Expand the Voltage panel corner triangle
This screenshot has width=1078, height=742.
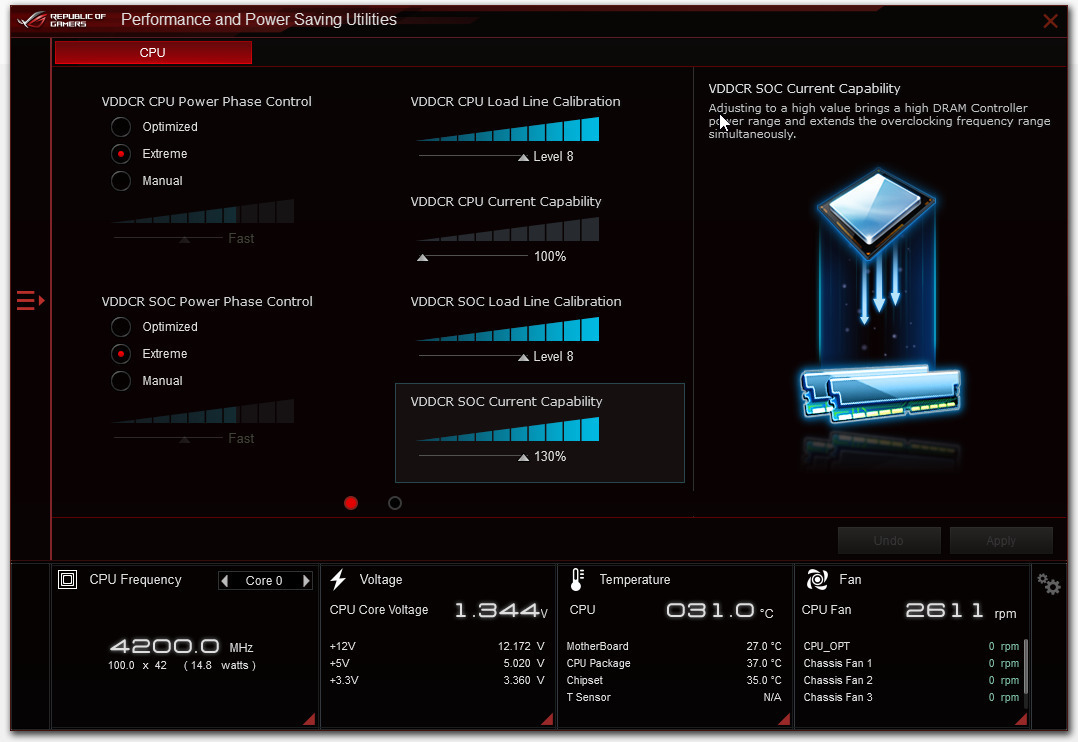(x=547, y=719)
